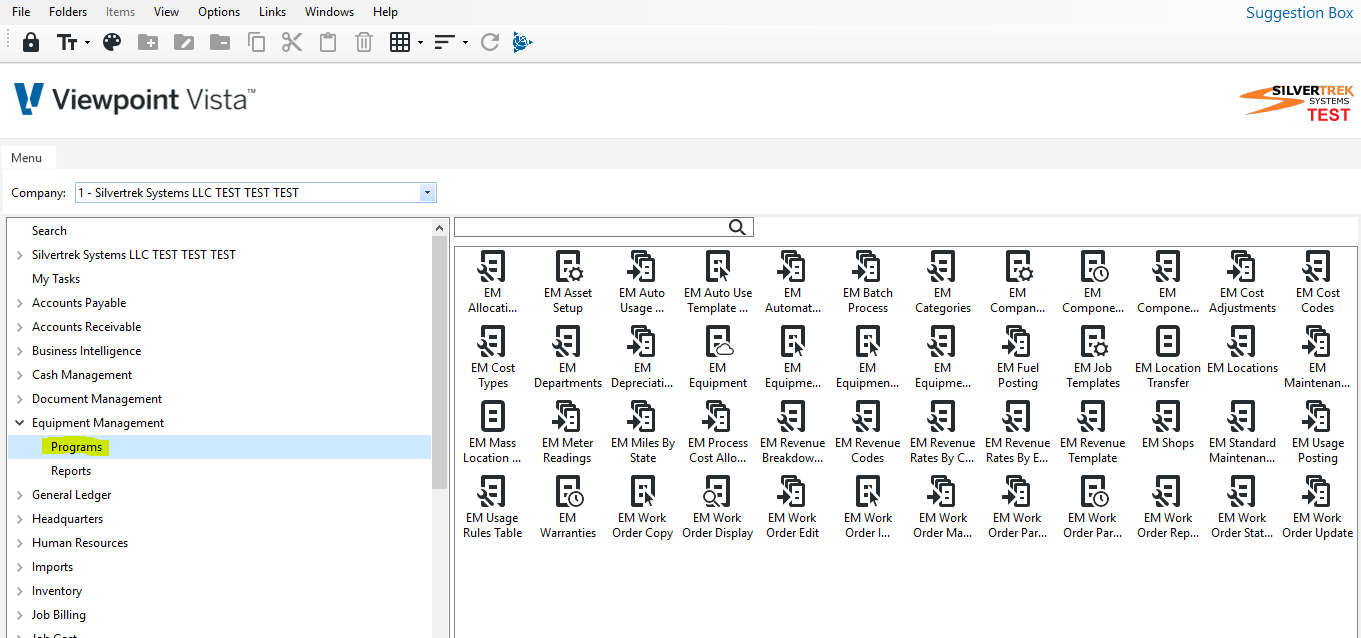This screenshot has height=638, width=1361.
Task: Click the lock icon in toolbar
Action: [31, 42]
